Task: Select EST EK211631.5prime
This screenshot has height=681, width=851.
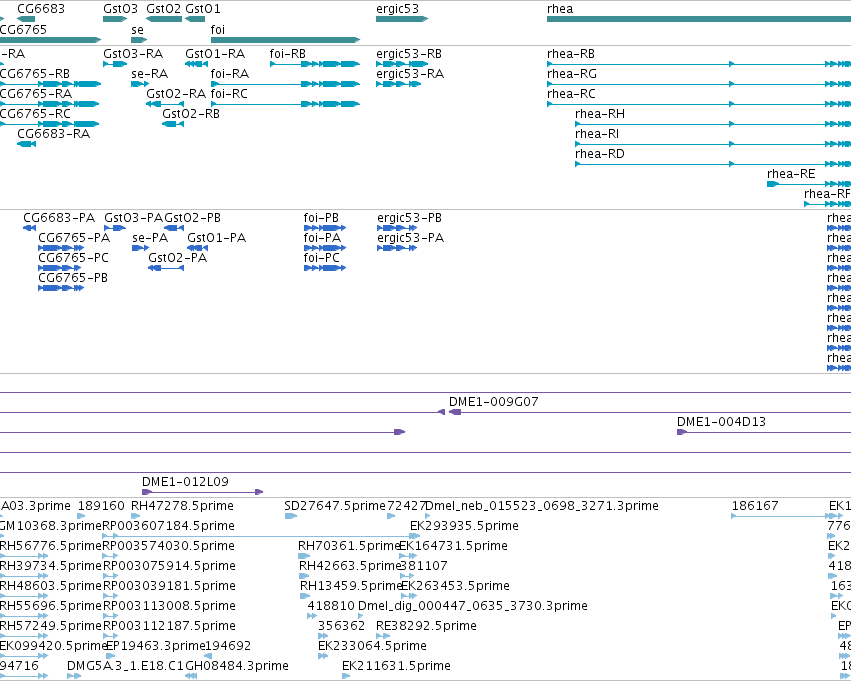Action: pyautogui.click(x=346, y=676)
